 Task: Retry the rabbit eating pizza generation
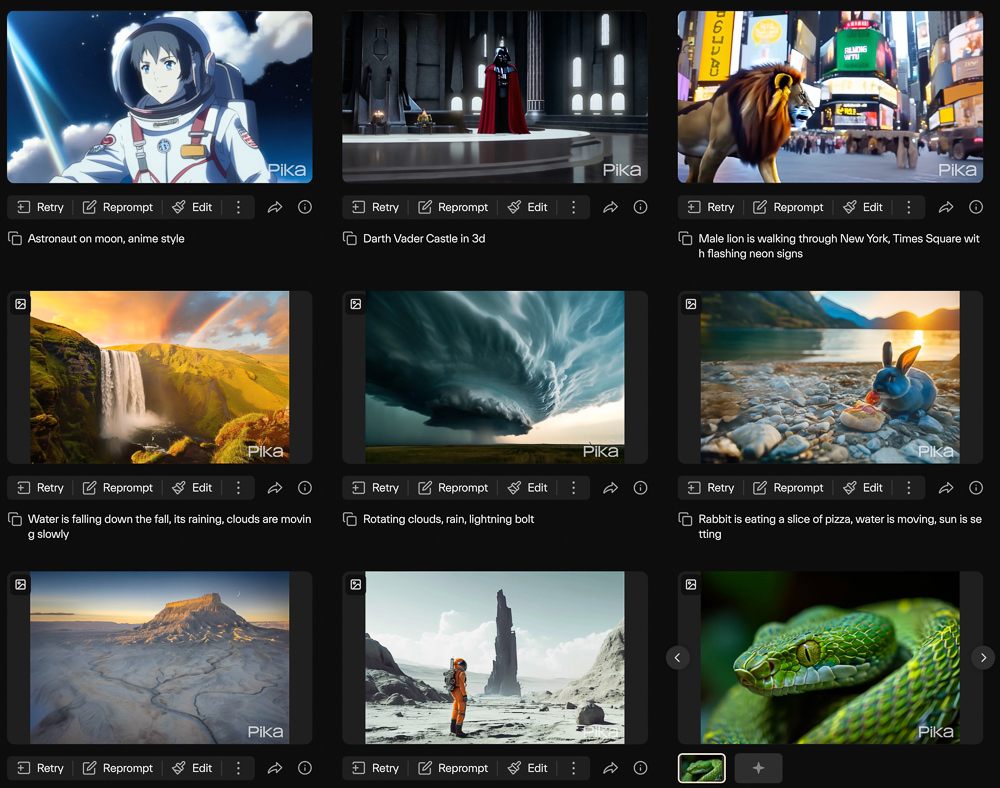pyautogui.click(x=711, y=488)
